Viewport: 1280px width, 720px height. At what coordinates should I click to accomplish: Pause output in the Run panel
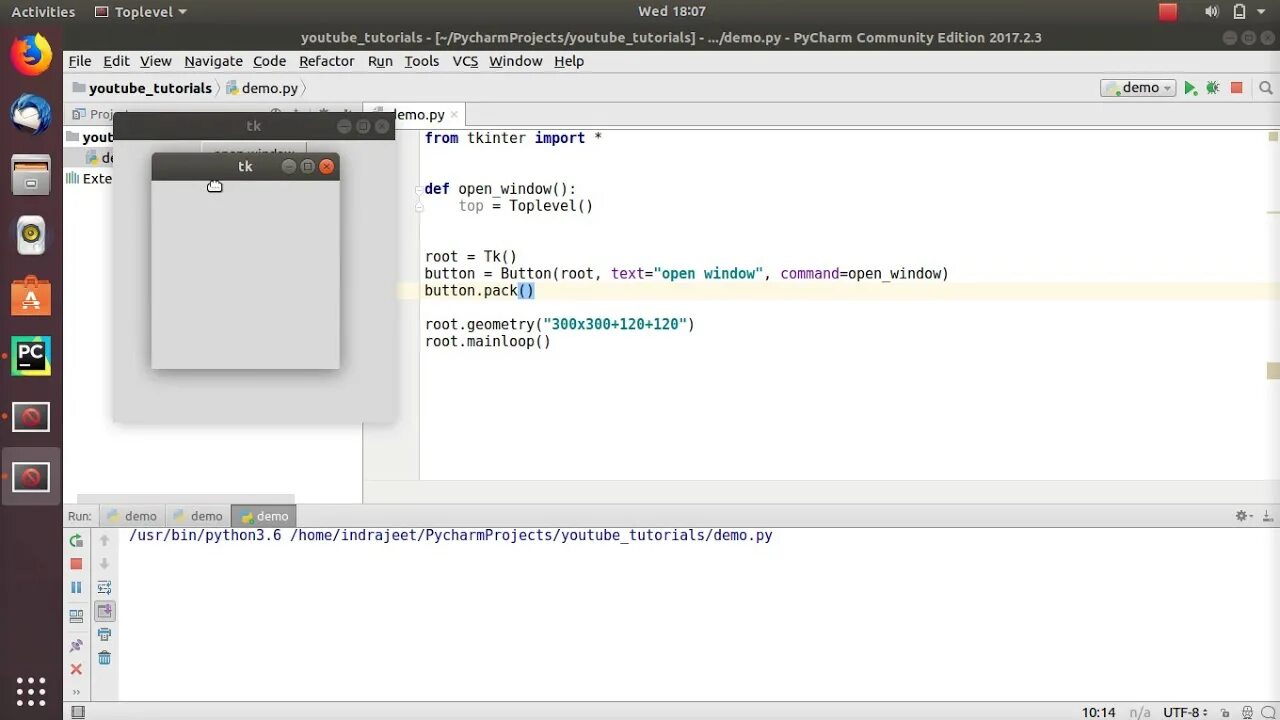[x=76, y=588]
